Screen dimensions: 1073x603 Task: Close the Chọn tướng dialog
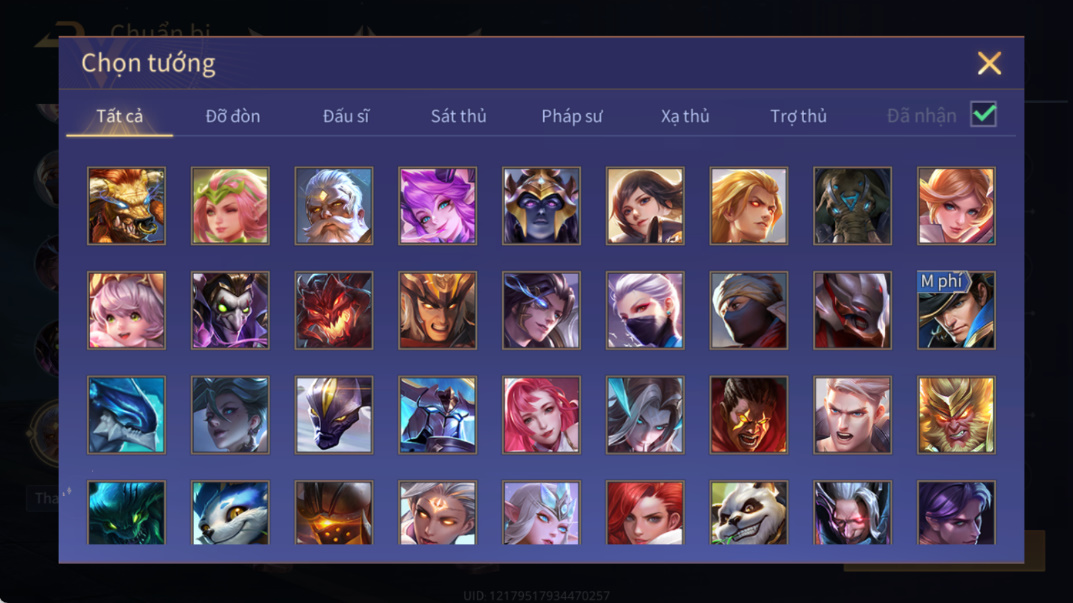[989, 63]
